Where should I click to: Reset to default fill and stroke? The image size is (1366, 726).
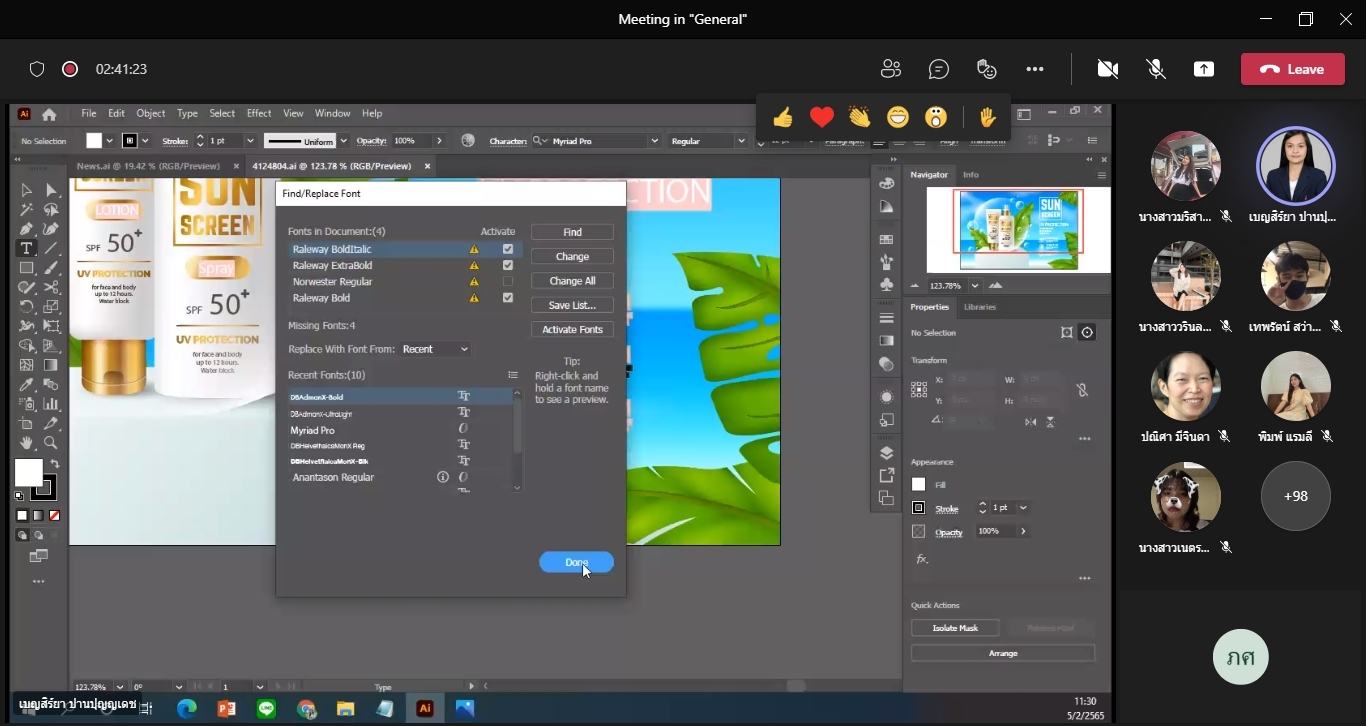point(18,496)
